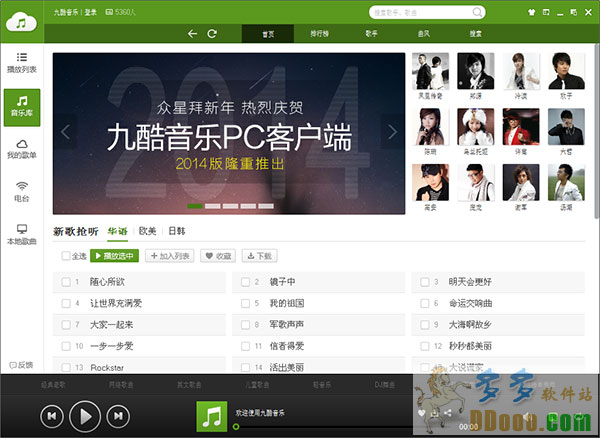600x438 pixels.
Task: Open the 儿童歌曲 category link
Action: coord(257,384)
